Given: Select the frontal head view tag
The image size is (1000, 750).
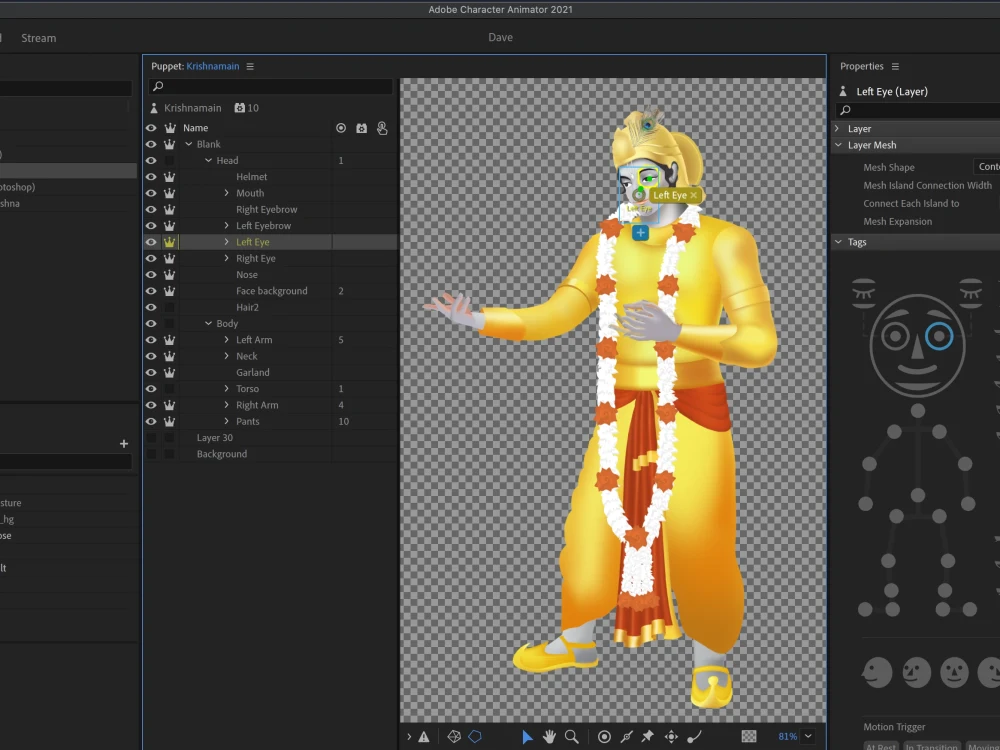Looking at the screenshot, I should coord(954,672).
